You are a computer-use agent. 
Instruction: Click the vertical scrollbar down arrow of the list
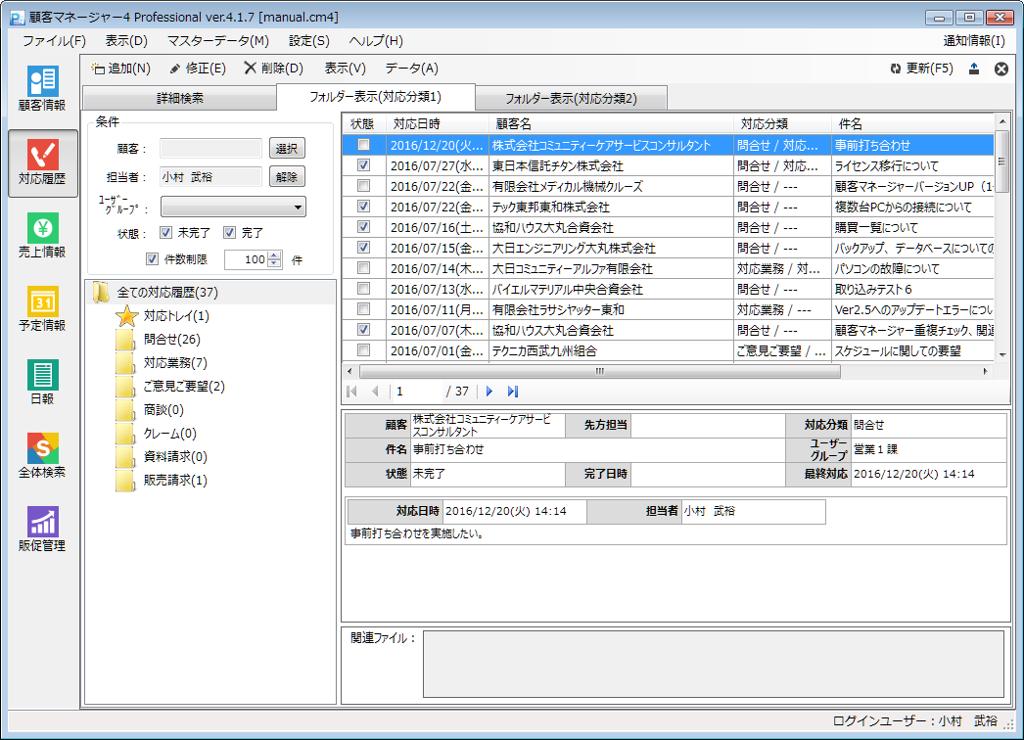pos(1002,355)
